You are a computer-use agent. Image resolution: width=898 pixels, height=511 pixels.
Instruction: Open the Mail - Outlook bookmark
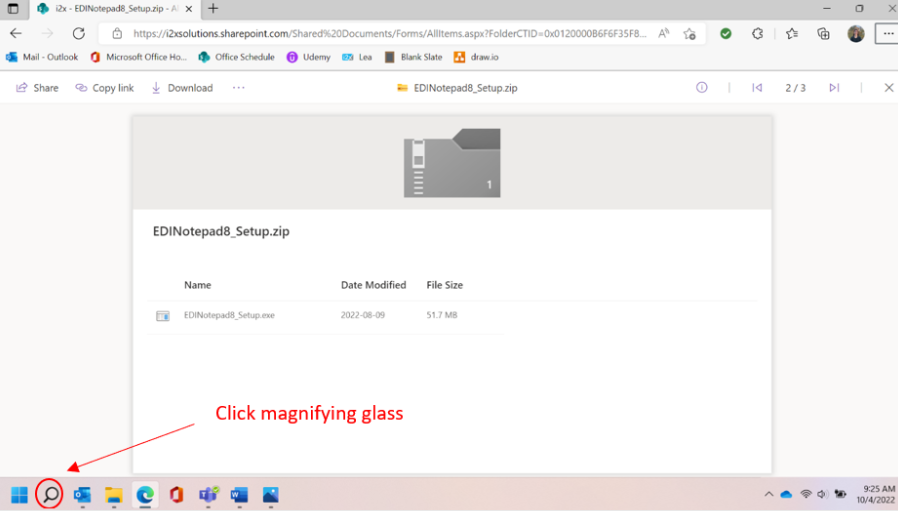click(42, 57)
